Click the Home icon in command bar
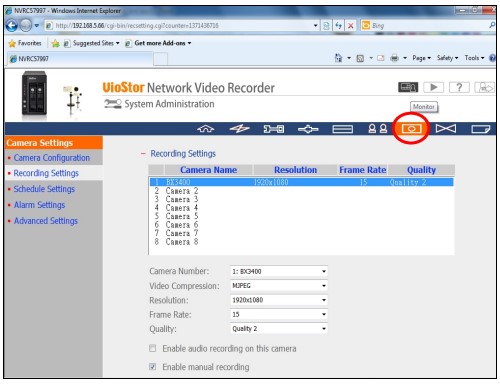This screenshot has height=386, width=500. coord(338,58)
